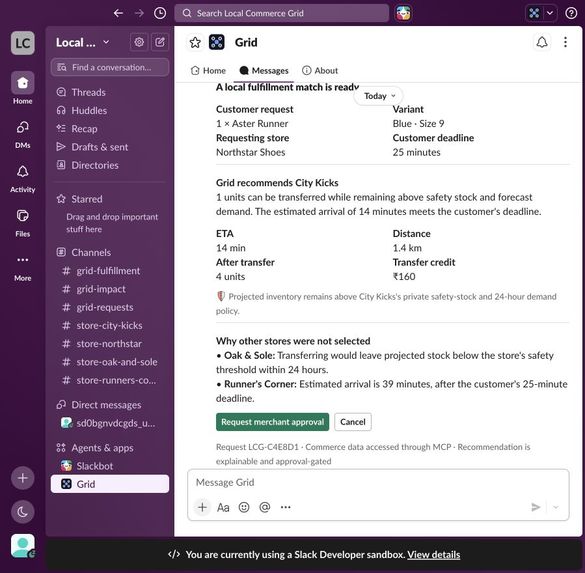Go back in history with the left arrow

tap(118, 13)
